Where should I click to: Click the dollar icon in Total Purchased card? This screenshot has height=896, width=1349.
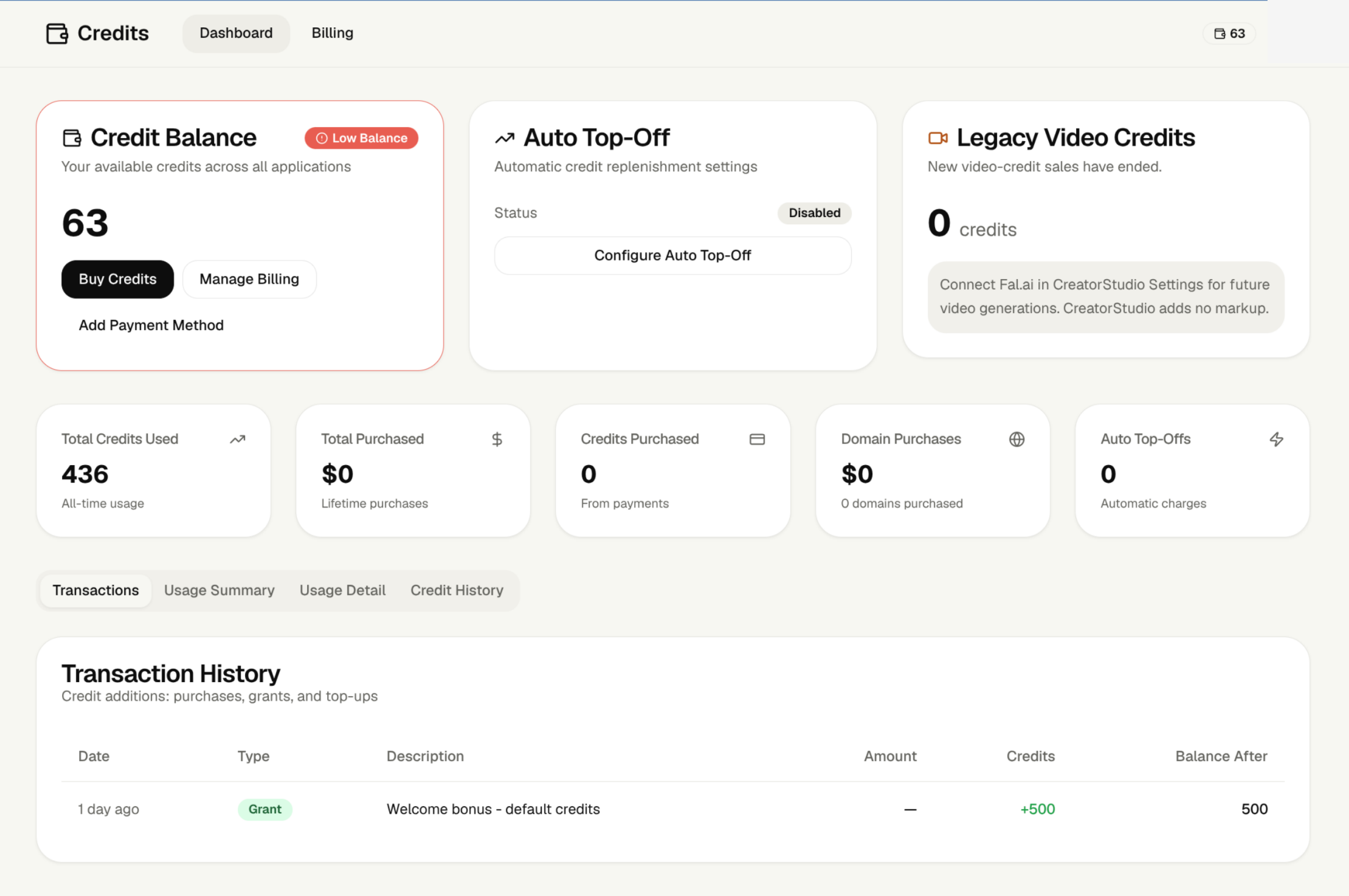pyautogui.click(x=497, y=439)
